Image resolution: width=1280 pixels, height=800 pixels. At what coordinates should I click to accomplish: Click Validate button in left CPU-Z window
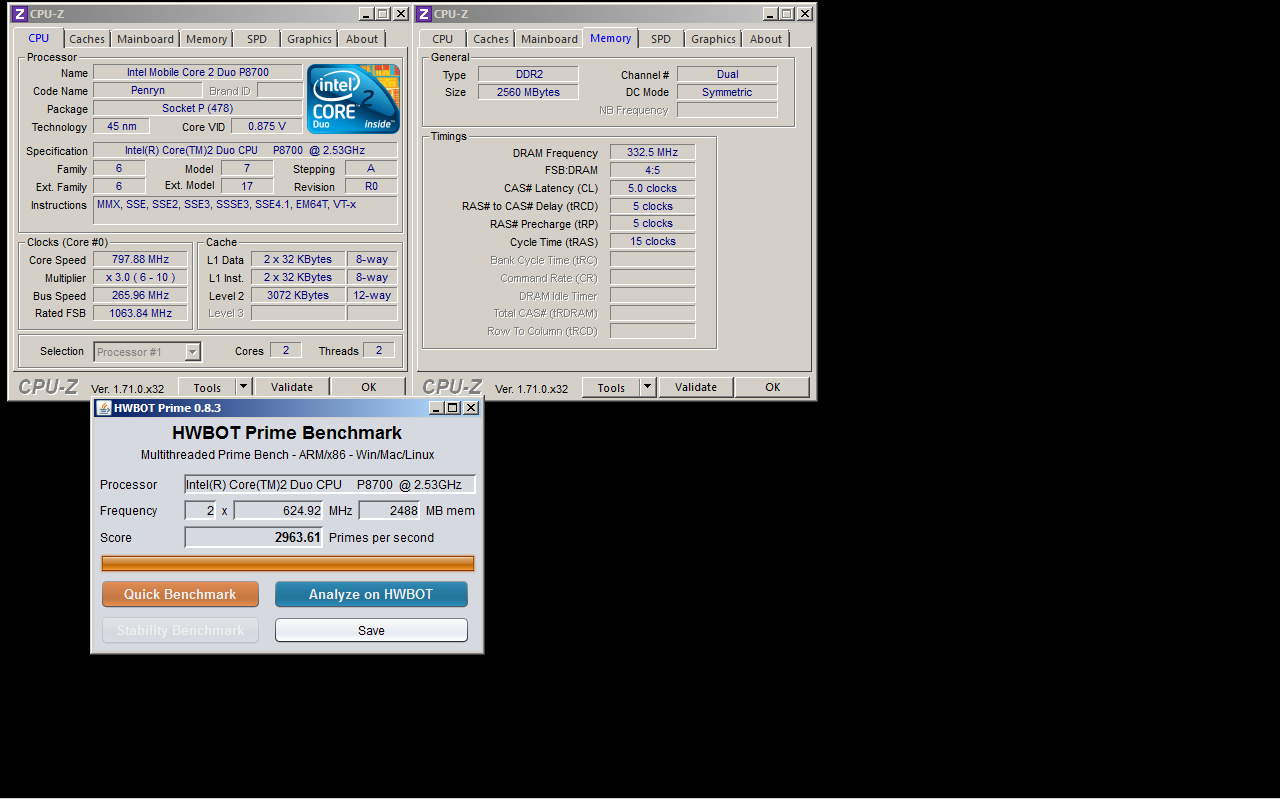coord(292,387)
